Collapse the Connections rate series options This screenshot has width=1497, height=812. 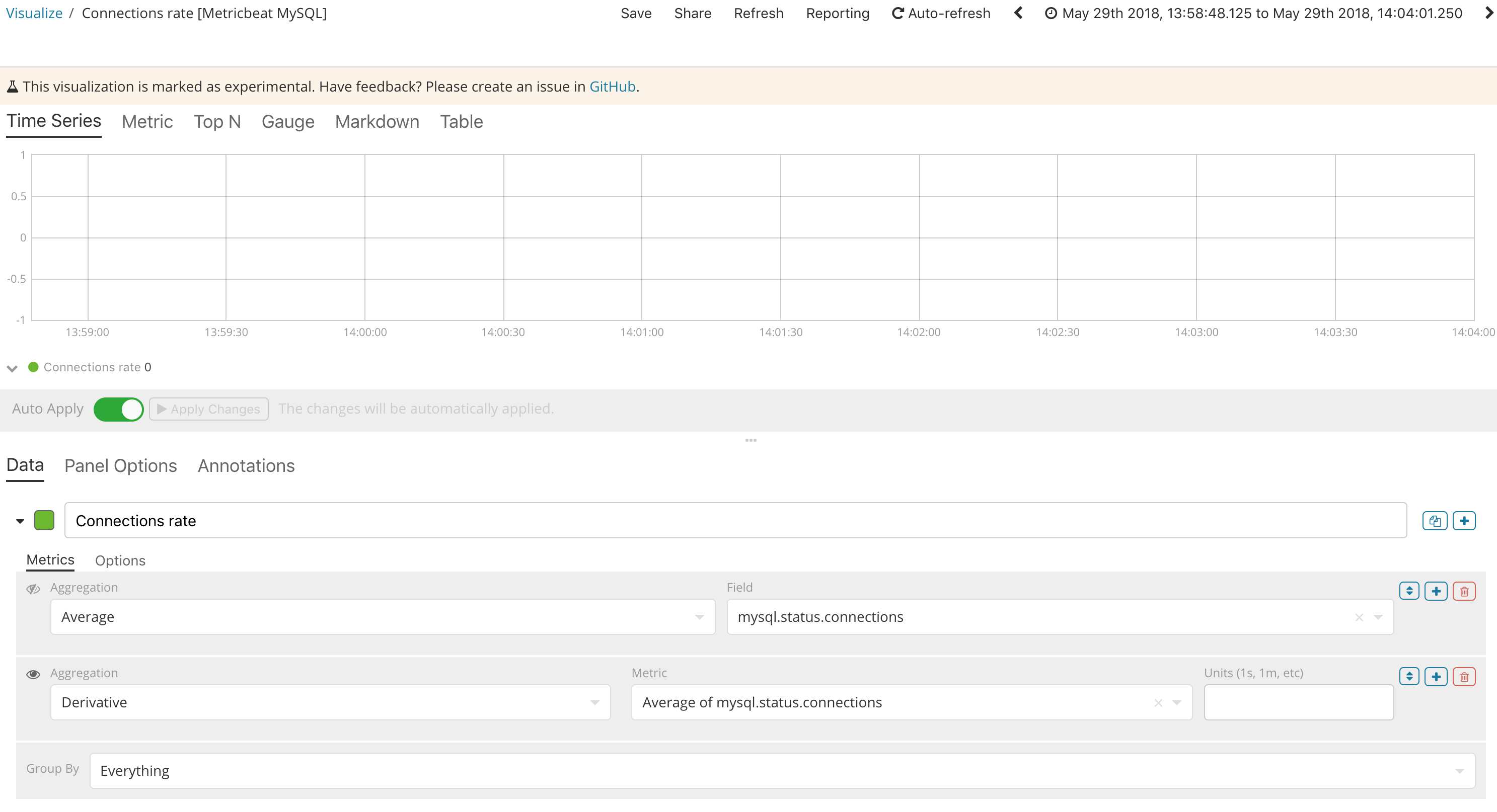(x=19, y=520)
